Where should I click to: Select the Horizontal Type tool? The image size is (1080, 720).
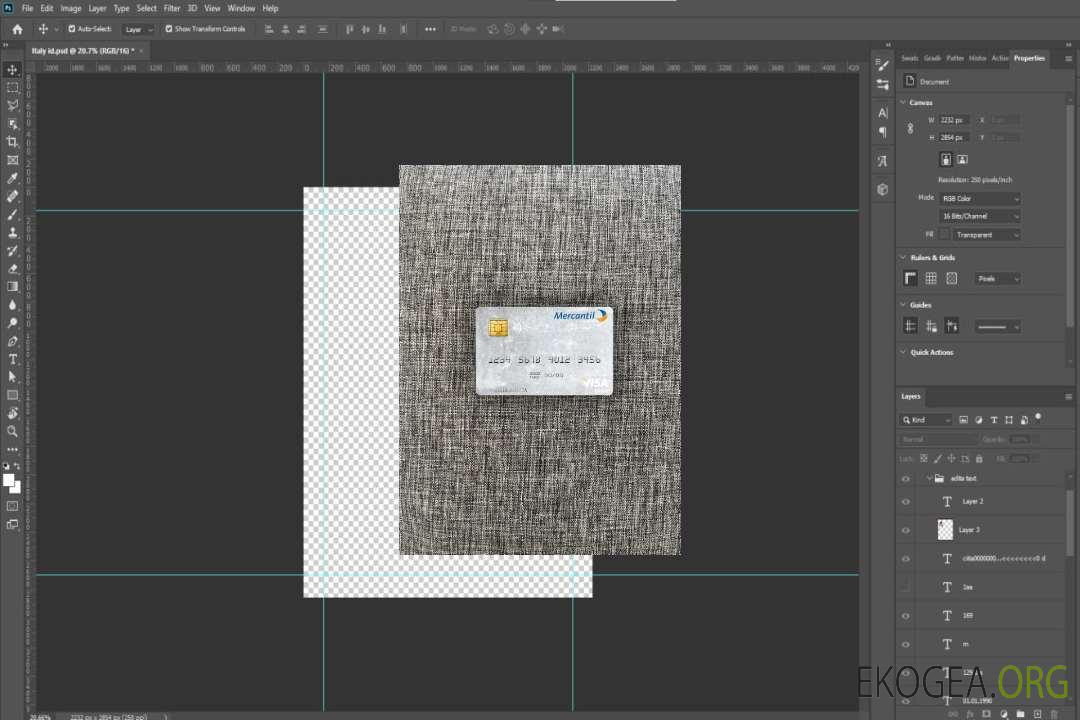point(13,359)
